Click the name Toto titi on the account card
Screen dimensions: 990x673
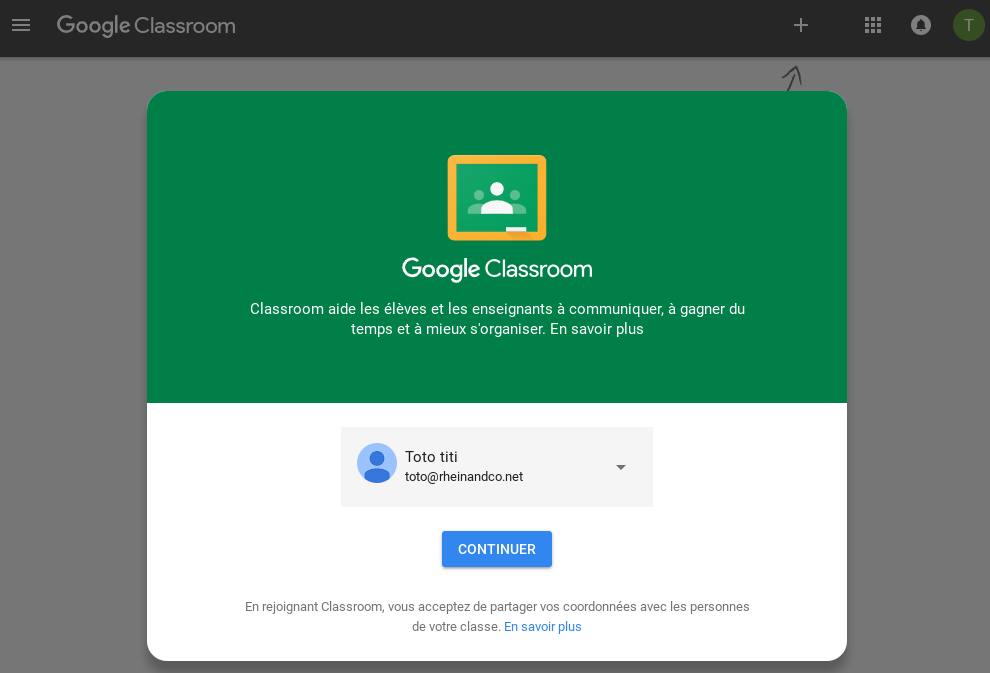(431, 456)
